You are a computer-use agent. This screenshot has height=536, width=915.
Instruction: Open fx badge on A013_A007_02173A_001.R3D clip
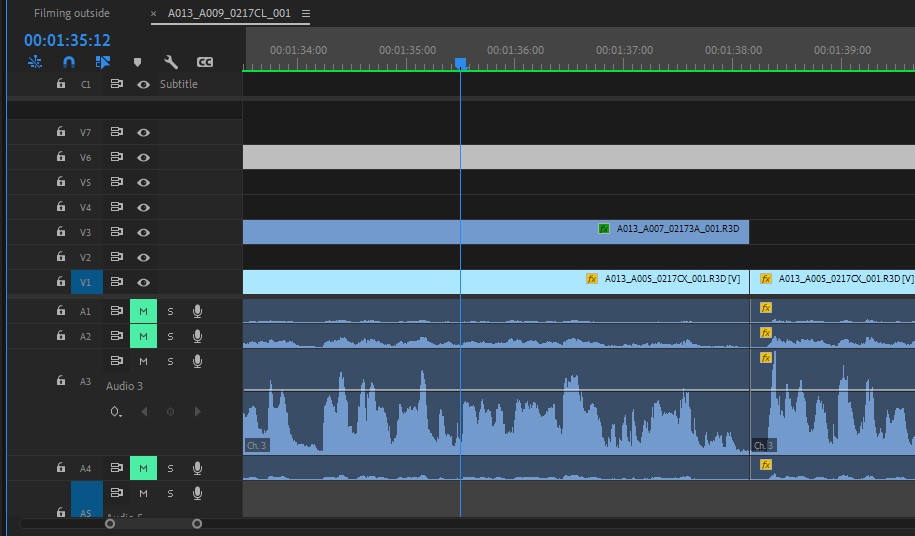(x=604, y=229)
